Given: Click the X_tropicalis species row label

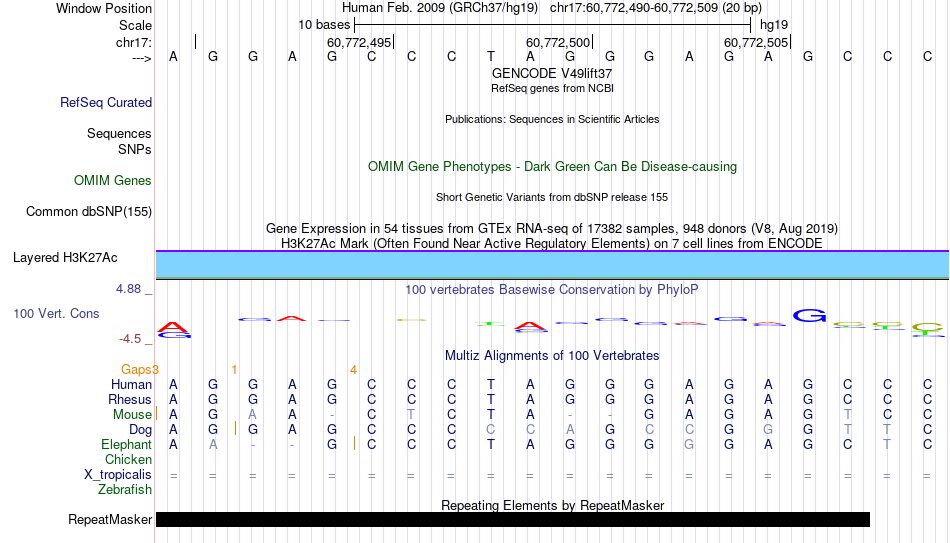Looking at the screenshot, I should tap(118, 475).
